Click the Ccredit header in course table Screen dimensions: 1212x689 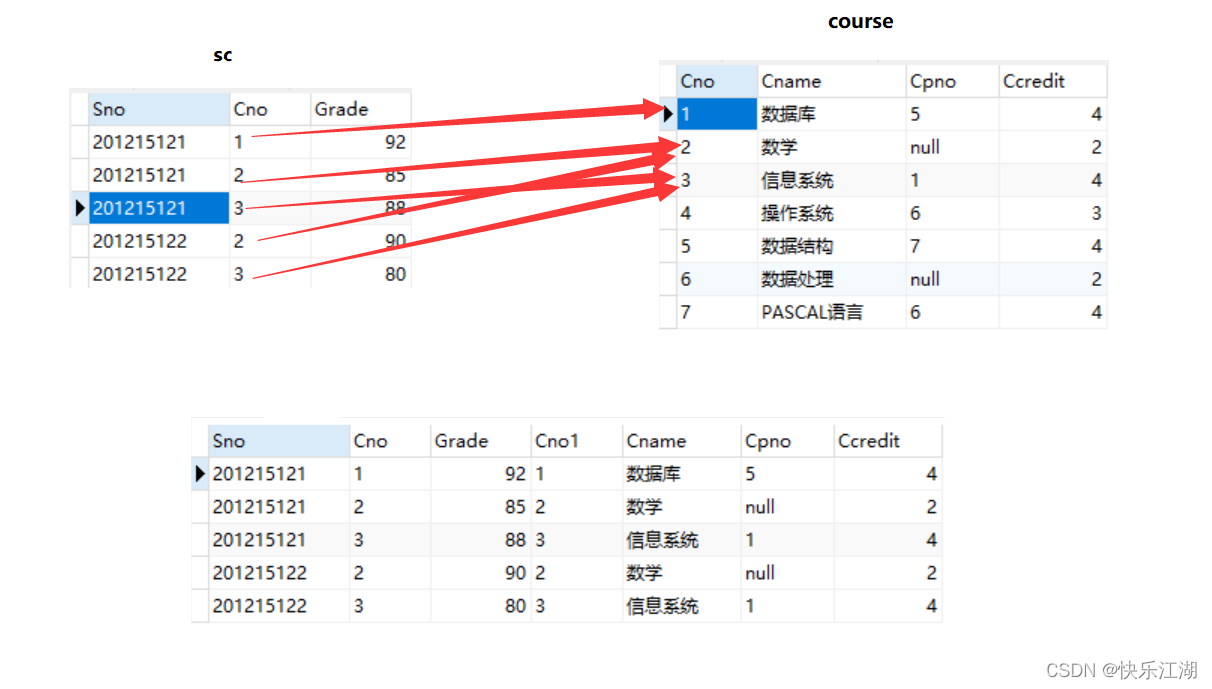(x=1053, y=81)
